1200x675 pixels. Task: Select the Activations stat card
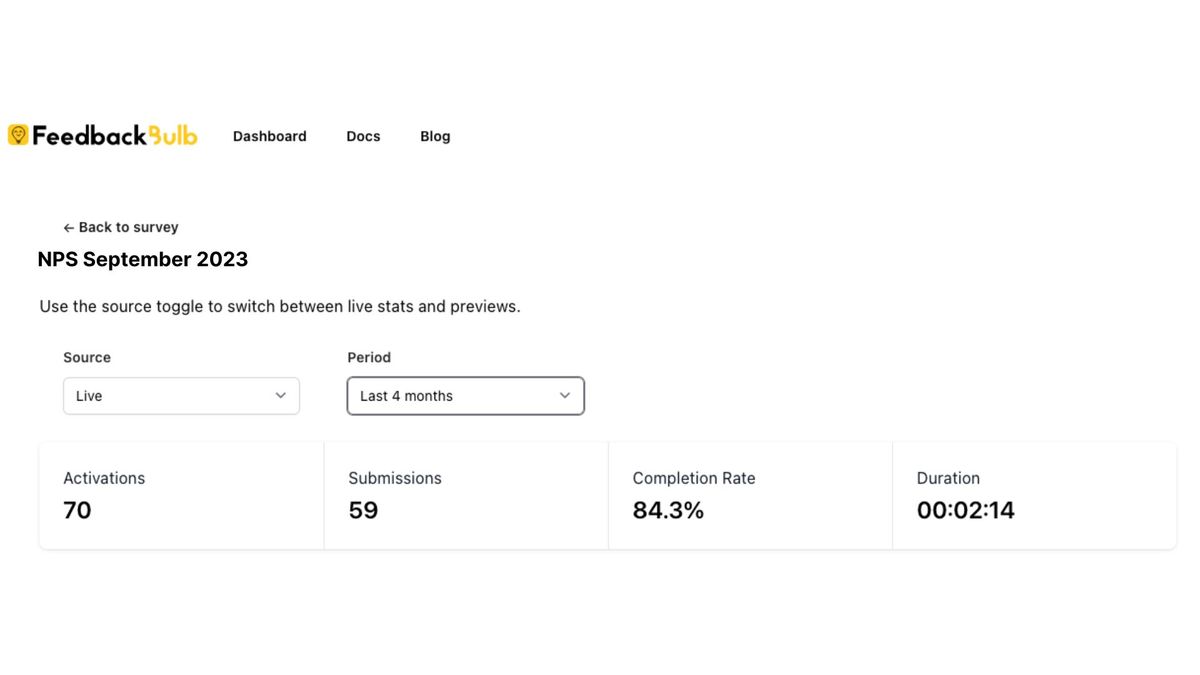click(181, 496)
